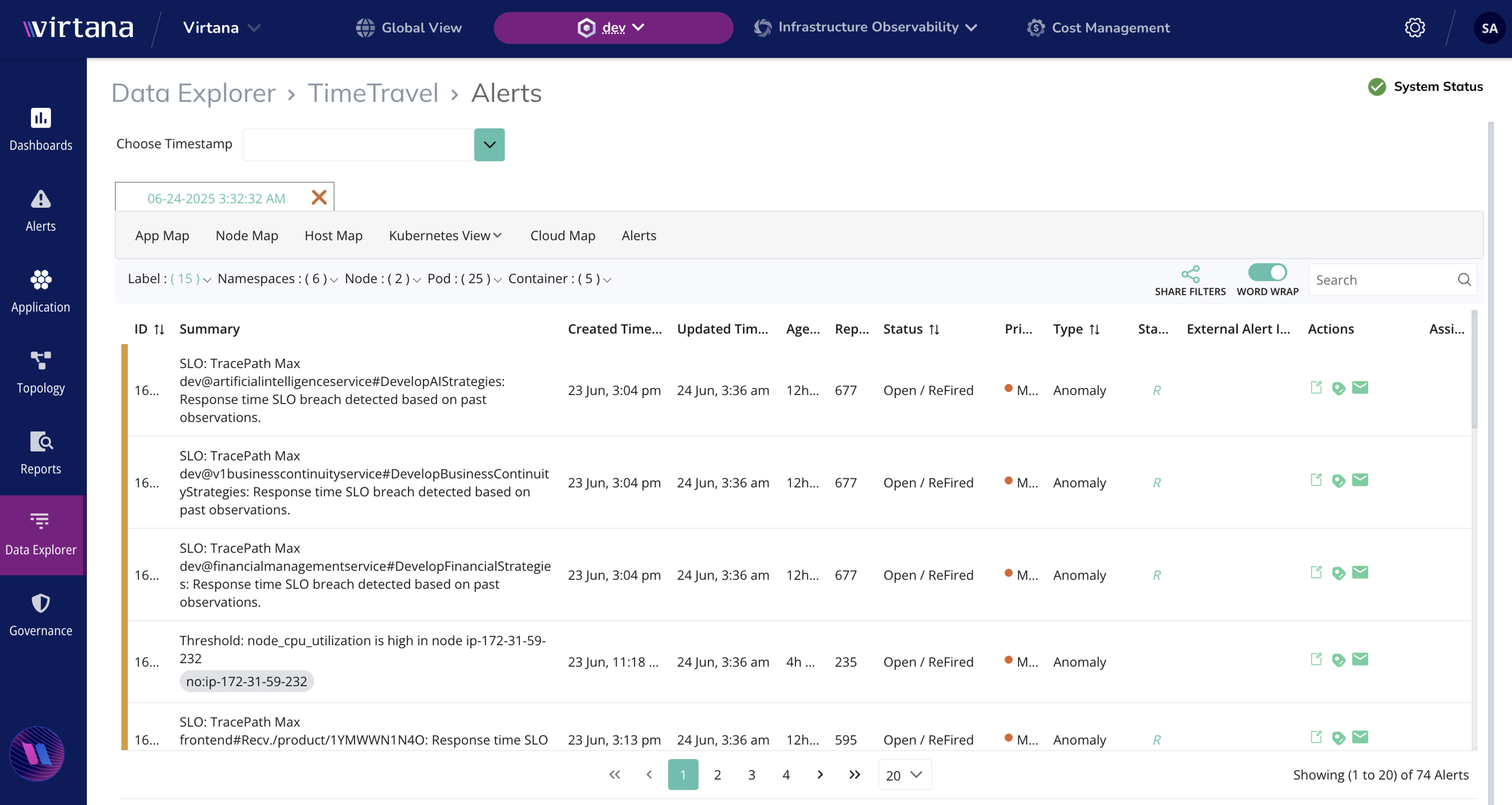Expand the Label filter dropdown

tap(207, 280)
